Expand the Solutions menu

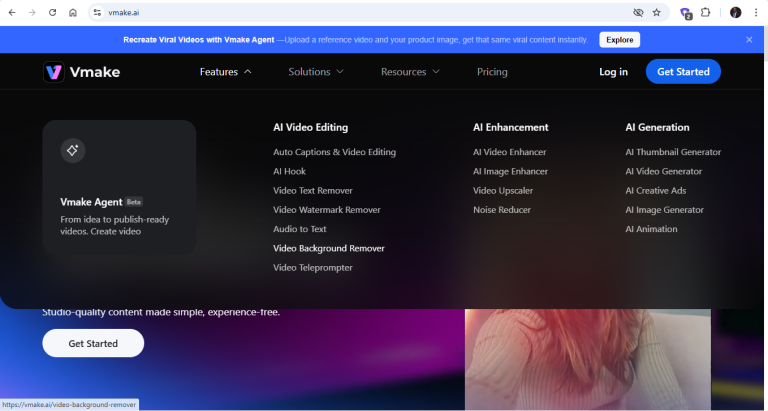coord(316,72)
